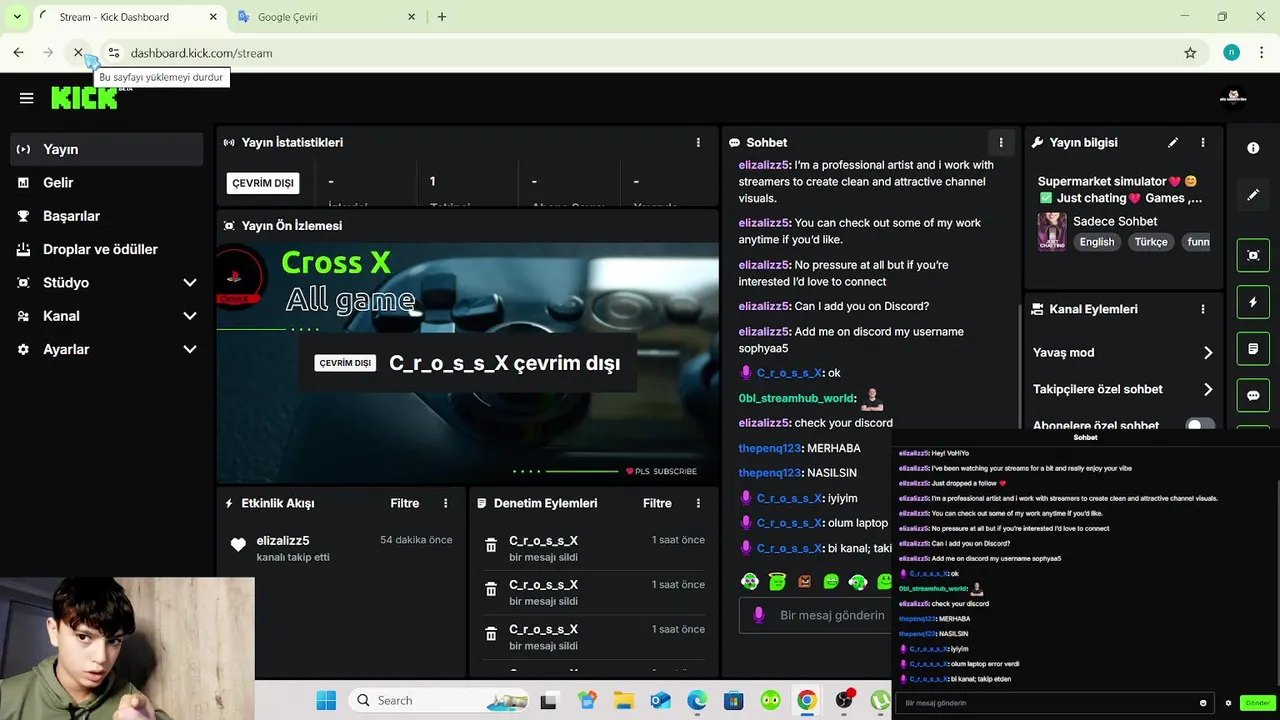Open Sohbet panel three-dot menu
1280x720 pixels.
coord(1001,143)
